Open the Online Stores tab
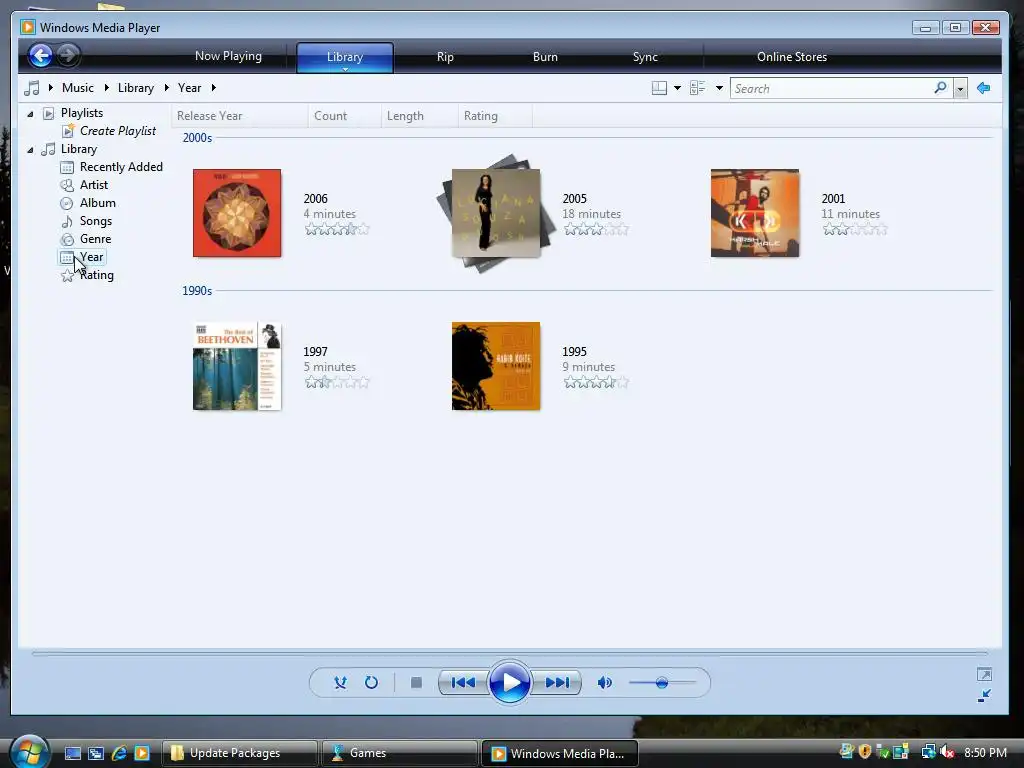The image size is (1024, 768). pos(792,57)
